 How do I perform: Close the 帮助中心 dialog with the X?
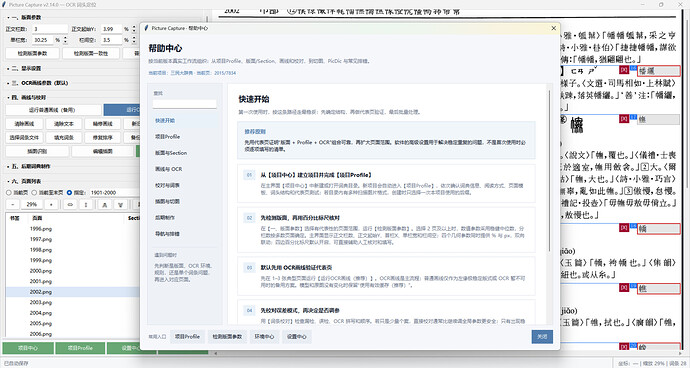(554, 28)
